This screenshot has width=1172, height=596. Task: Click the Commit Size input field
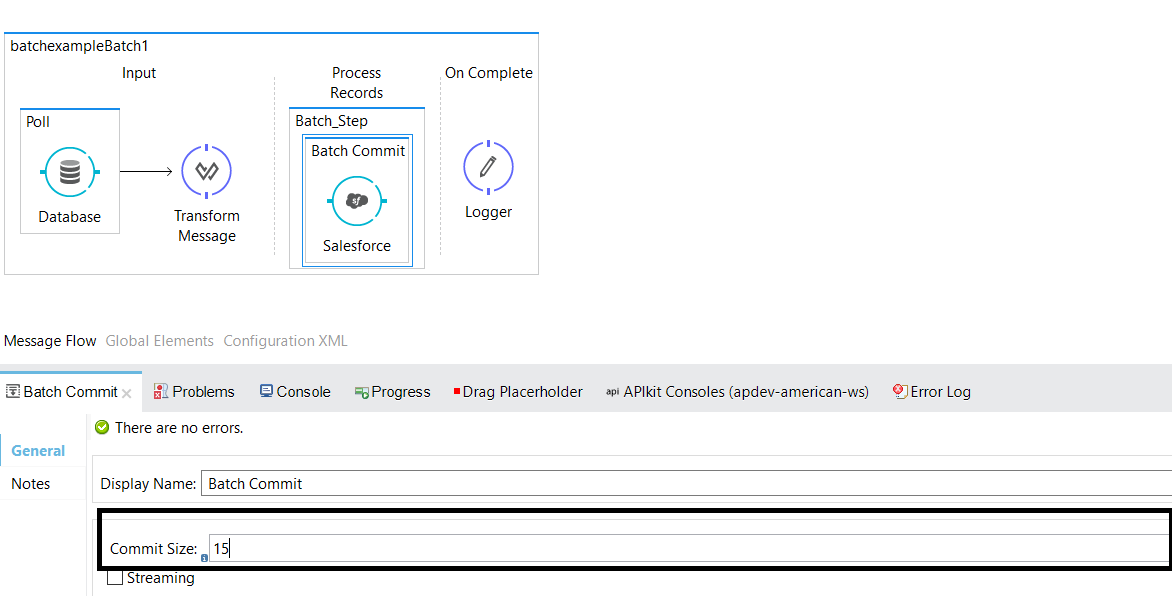point(689,549)
